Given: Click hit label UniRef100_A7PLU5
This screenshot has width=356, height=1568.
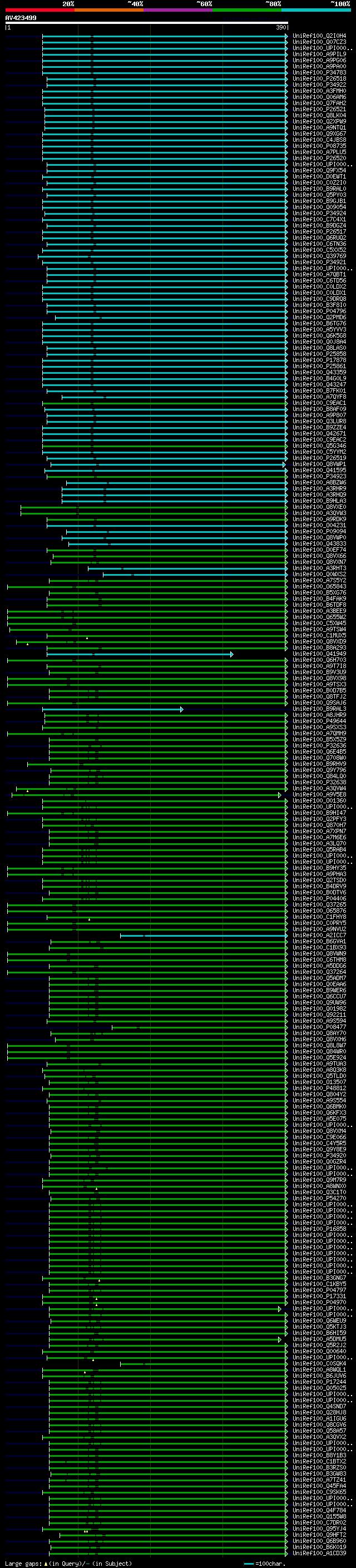Looking at the screenshot, I should pyautogui.click(x=319, y=152).
